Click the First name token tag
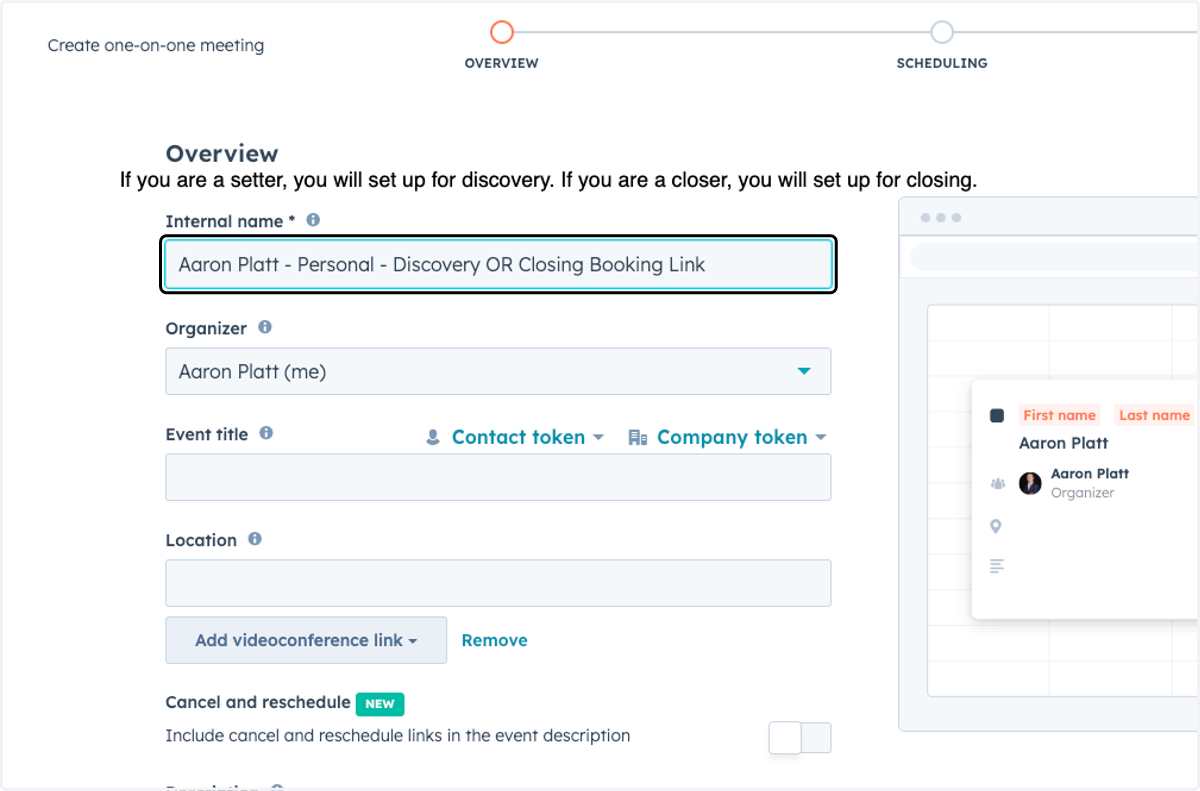 [x=1059, y=415]
